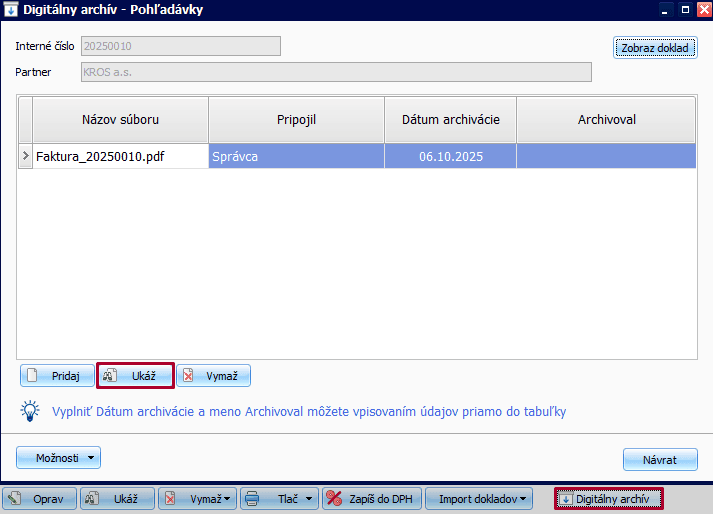Click Digitálny archív toolbar button
Image resolution: width=713 pixels, height=514 pixels.
tap(608, 498)
